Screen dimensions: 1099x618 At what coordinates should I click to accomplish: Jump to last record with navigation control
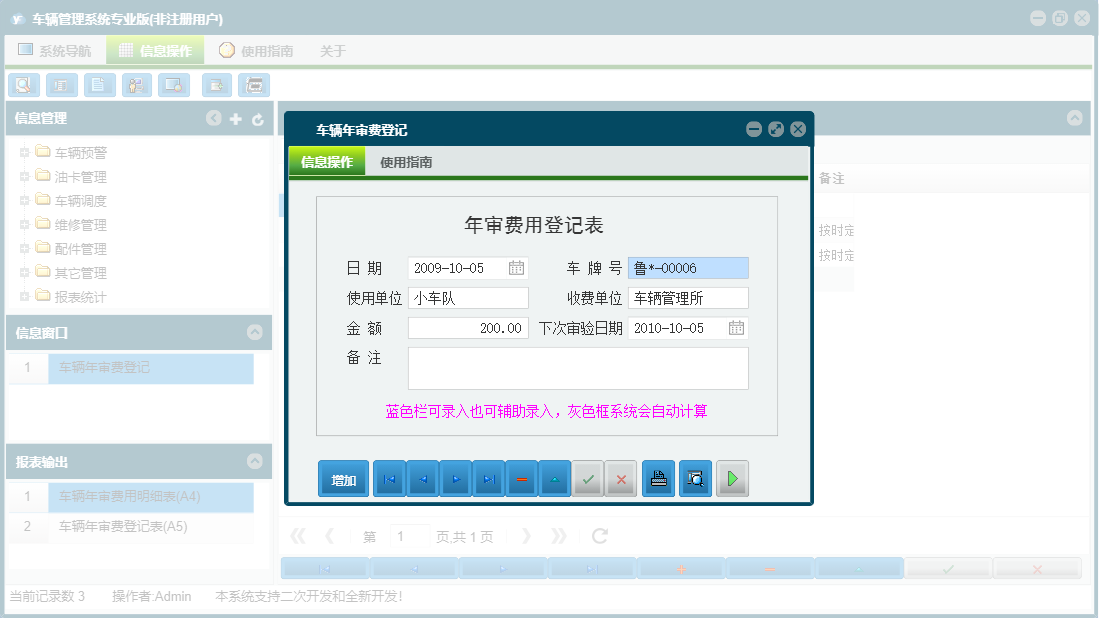488,478
